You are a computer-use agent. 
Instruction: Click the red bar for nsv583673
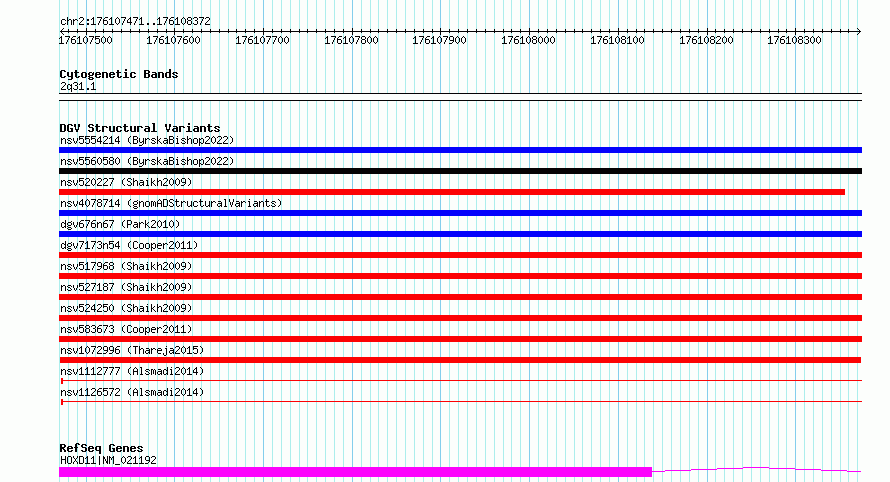click(x=460, y=339)
